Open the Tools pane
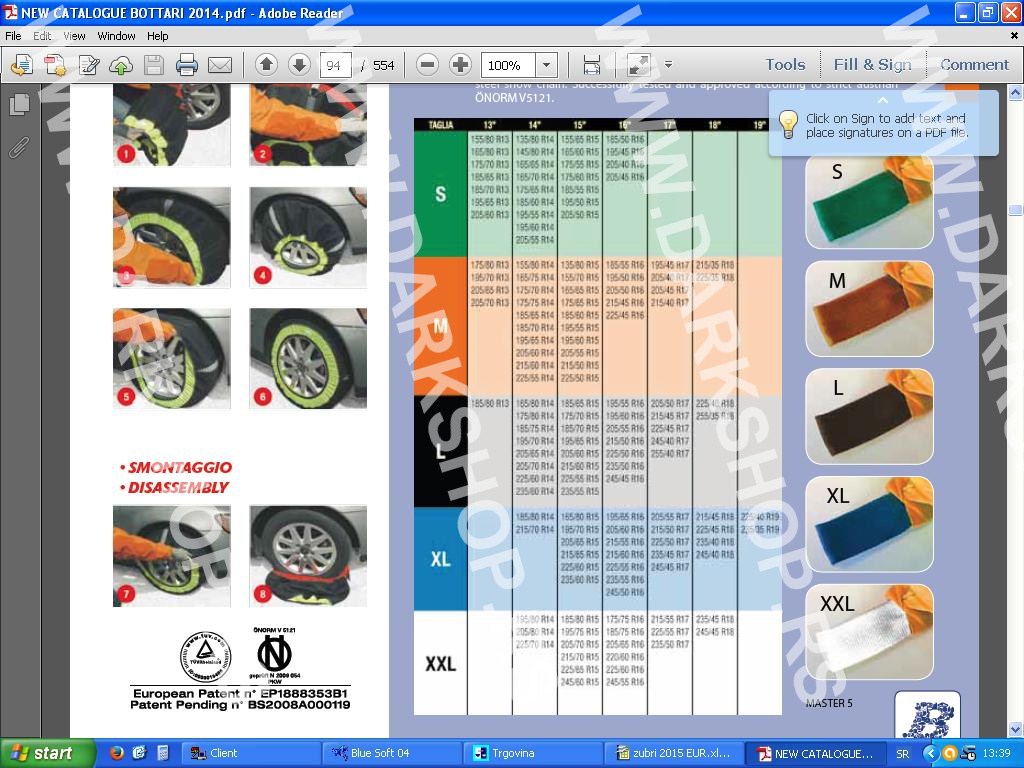 [x=785, y=65]
